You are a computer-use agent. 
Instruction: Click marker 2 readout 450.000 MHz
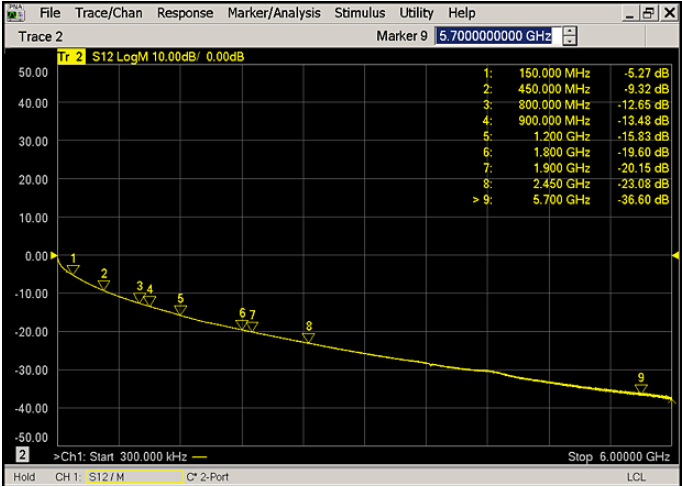click(555, 89)
